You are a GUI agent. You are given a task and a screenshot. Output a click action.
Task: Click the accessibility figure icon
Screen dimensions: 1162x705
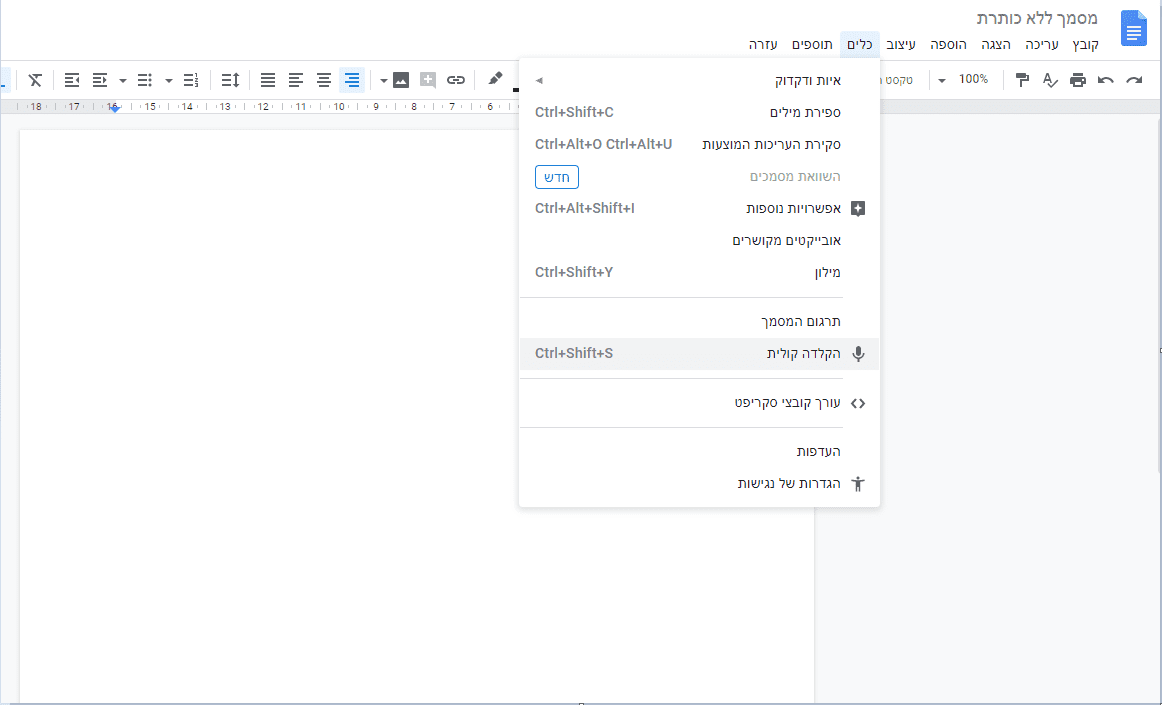(x=858, y=484)
